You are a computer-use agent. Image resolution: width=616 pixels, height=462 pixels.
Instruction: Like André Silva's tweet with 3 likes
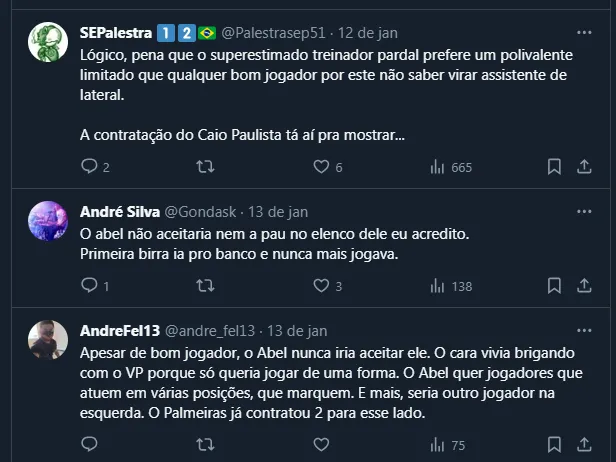click(x=321, y=286)
